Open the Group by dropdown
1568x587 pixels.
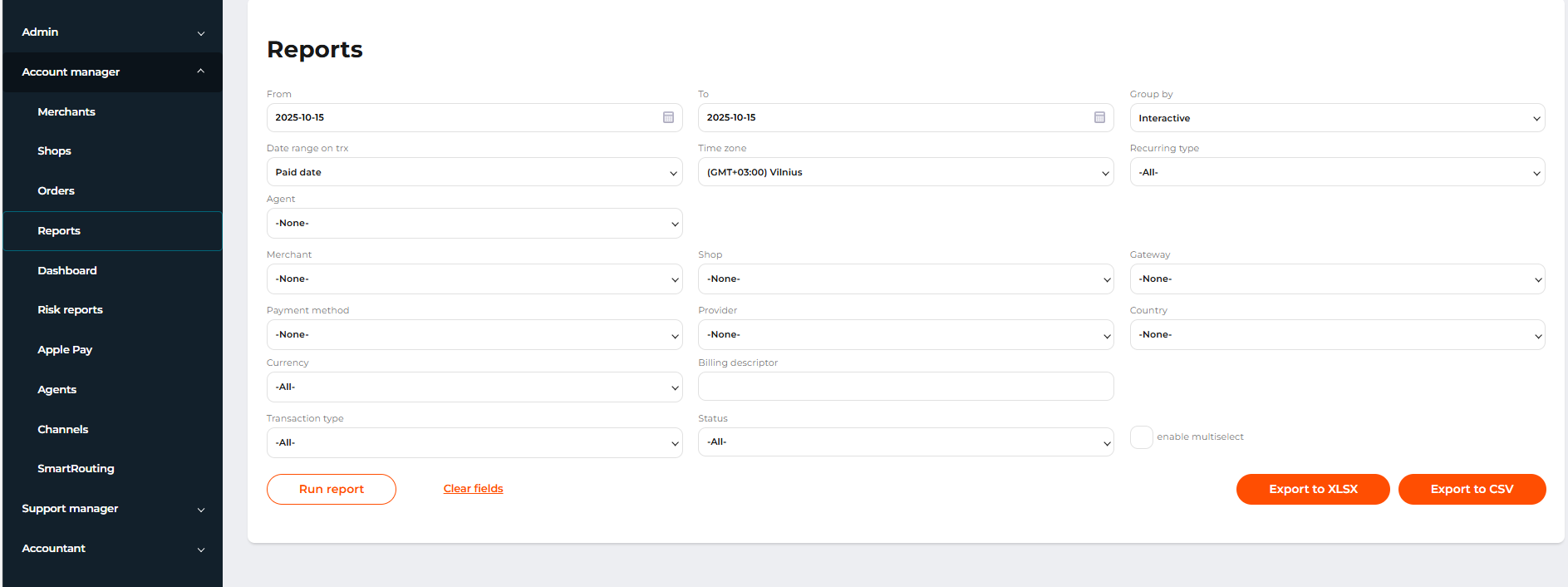click(1336, 118)
